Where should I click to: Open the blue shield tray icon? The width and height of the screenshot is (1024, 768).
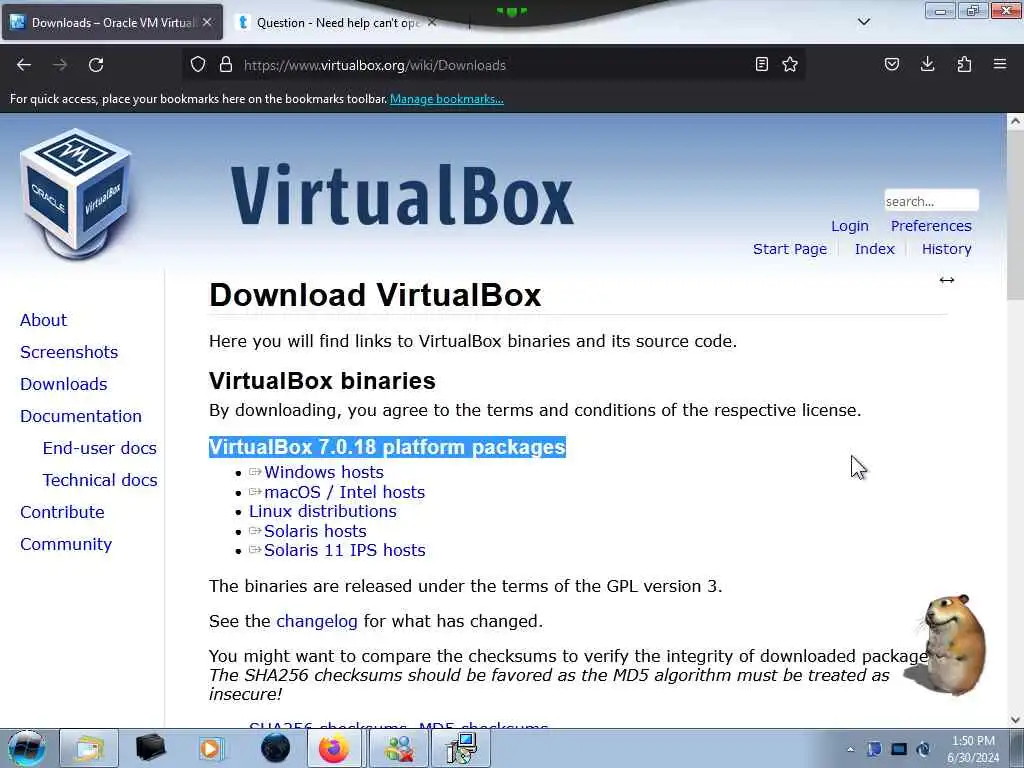[874, 749]
